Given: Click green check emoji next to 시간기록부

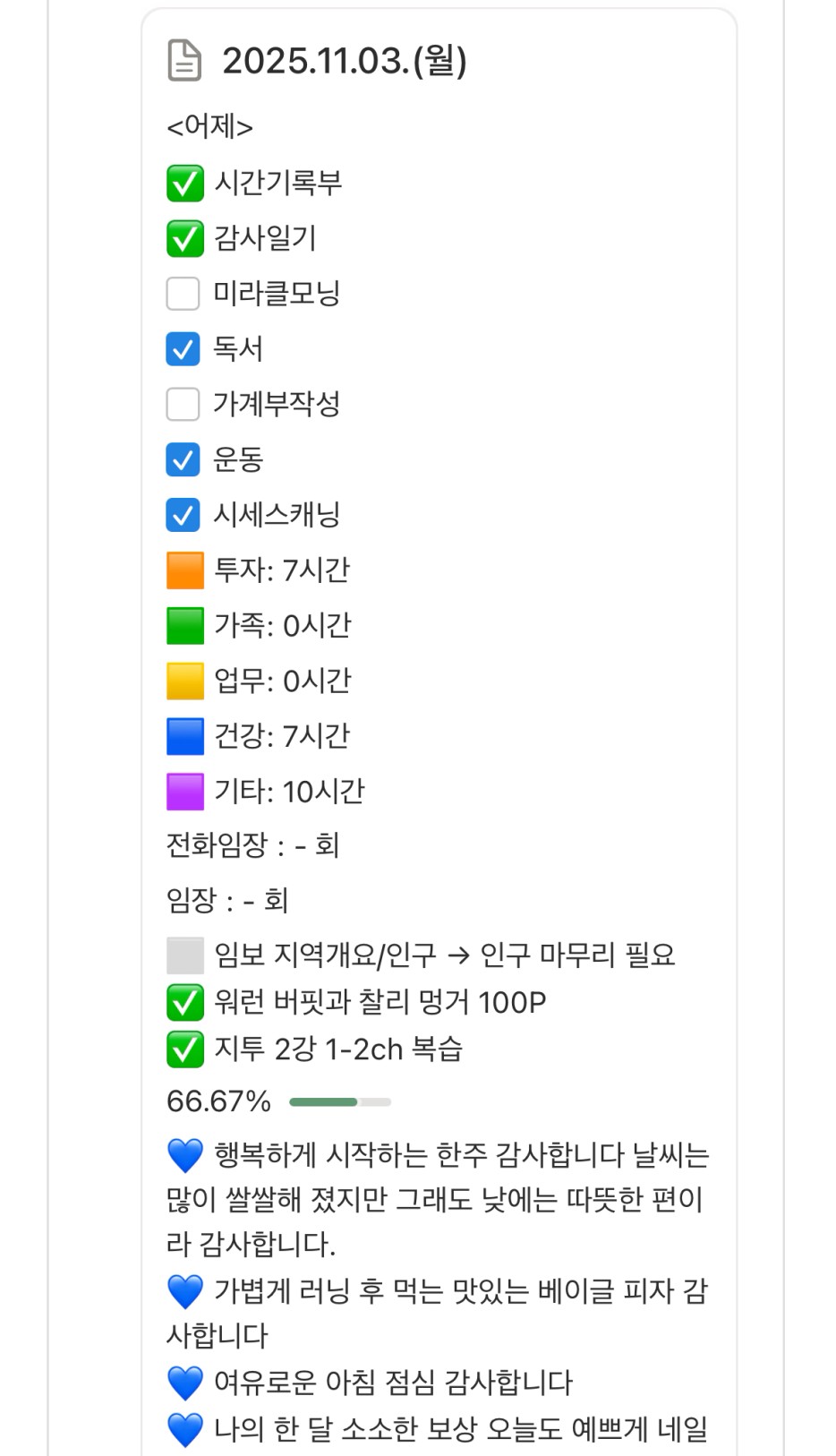Looking at the screenshot, I should pos(184,184).
